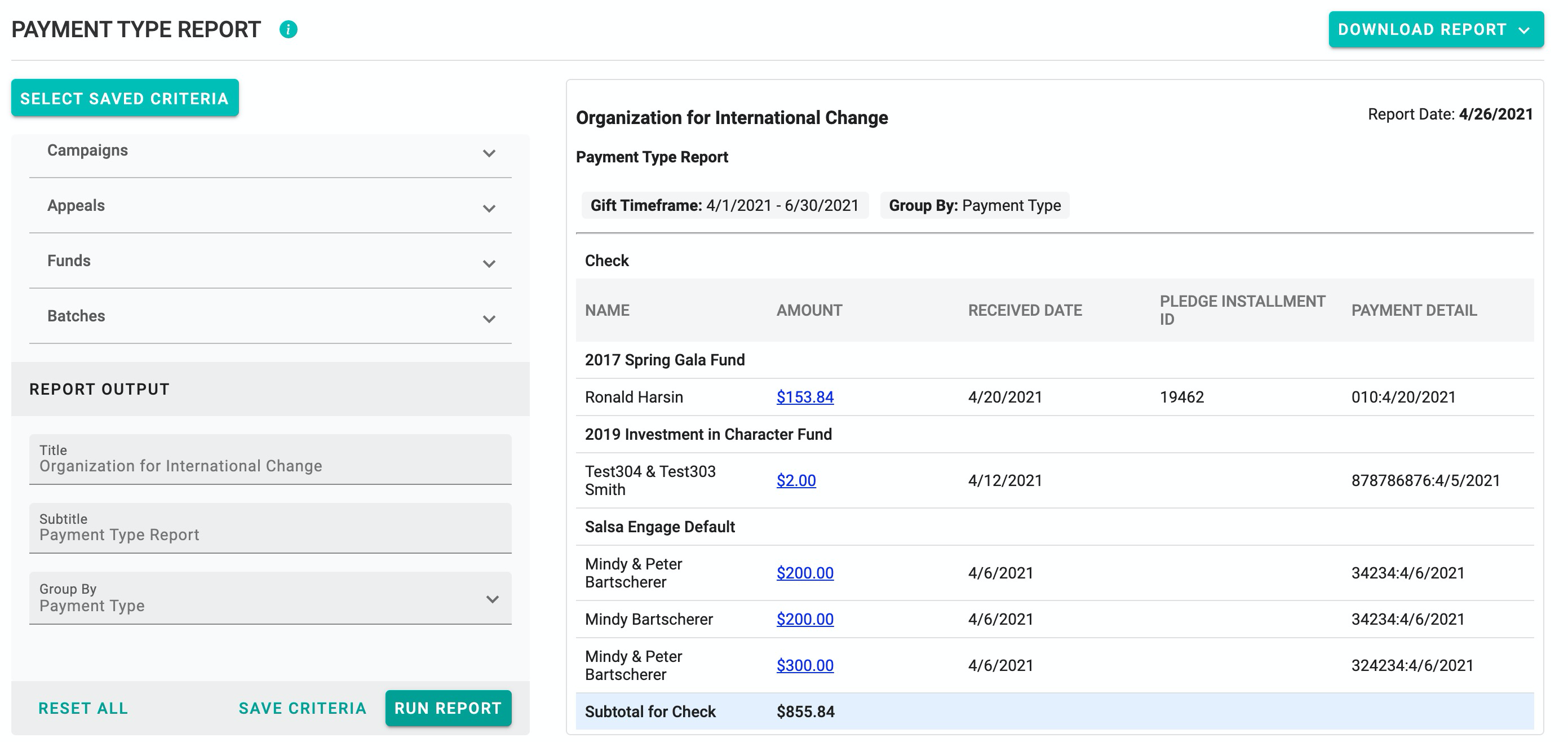Click Reset All
This screenshot has width=1568, height=742.
tap(83, 708)
